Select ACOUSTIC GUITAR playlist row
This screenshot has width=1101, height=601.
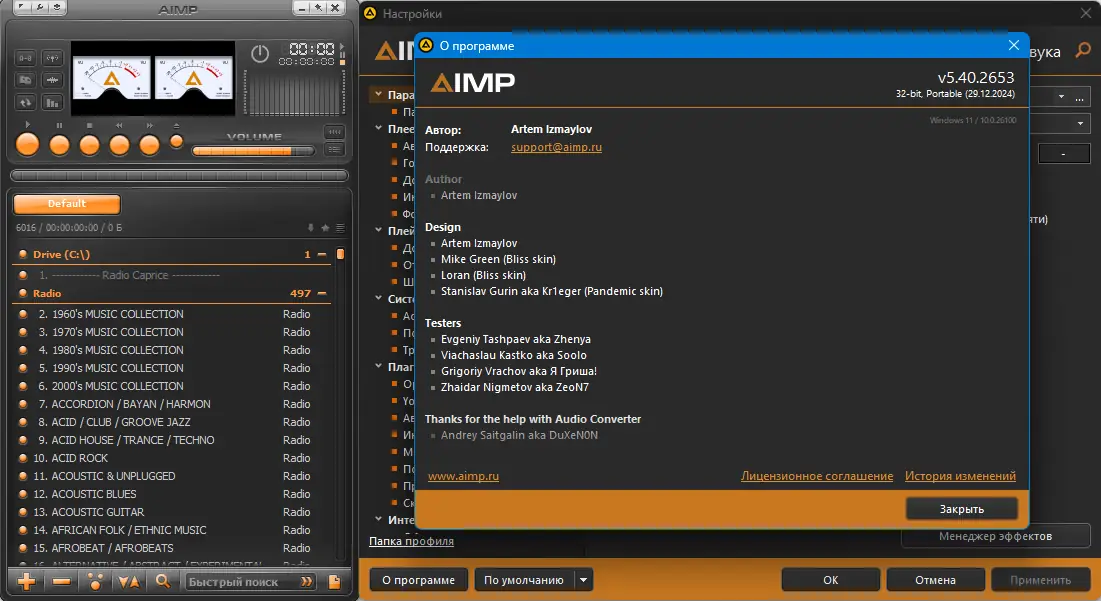pos(173,512)
